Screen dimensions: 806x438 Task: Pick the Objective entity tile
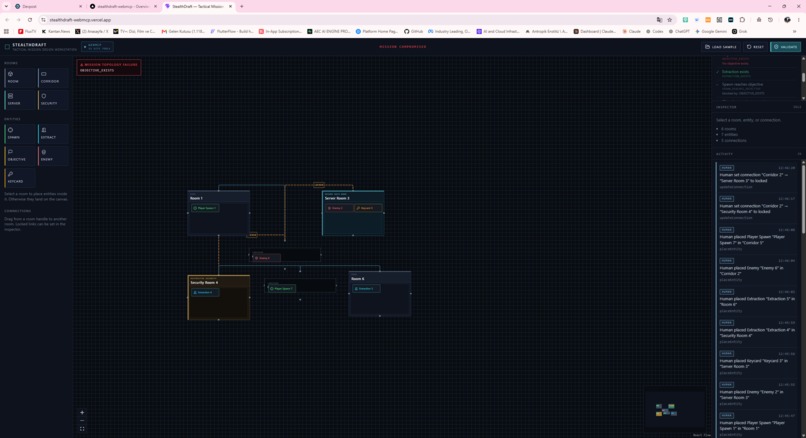click(x=20, y=156)
